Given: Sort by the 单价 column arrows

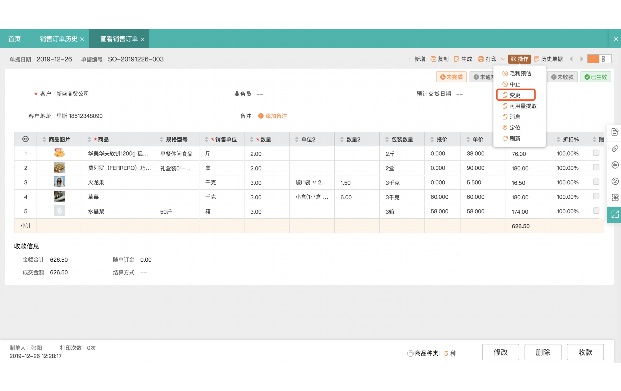Looking at the screenshot, I should coord(468,139).
